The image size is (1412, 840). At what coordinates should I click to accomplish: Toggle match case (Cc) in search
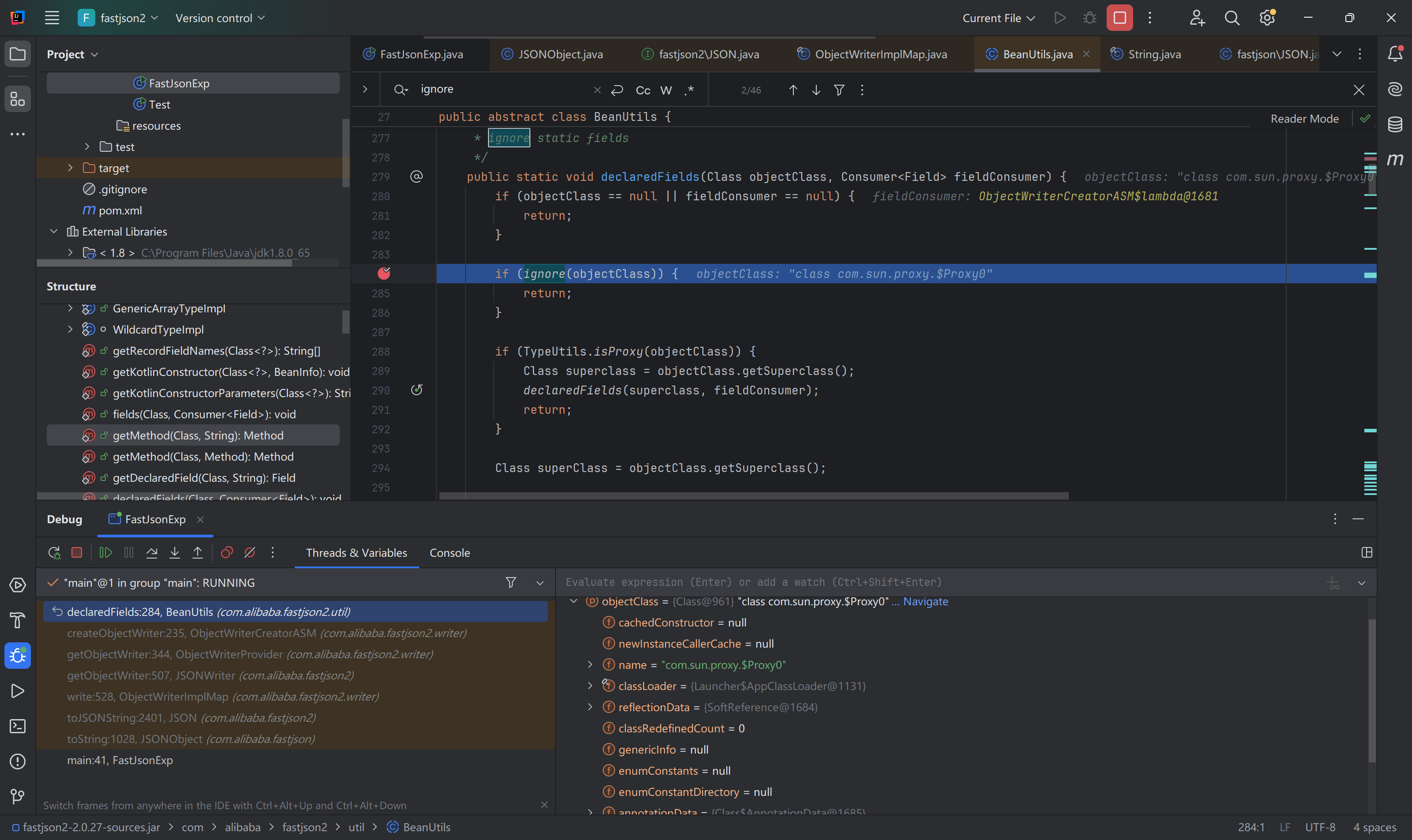(x=643, y=90)
